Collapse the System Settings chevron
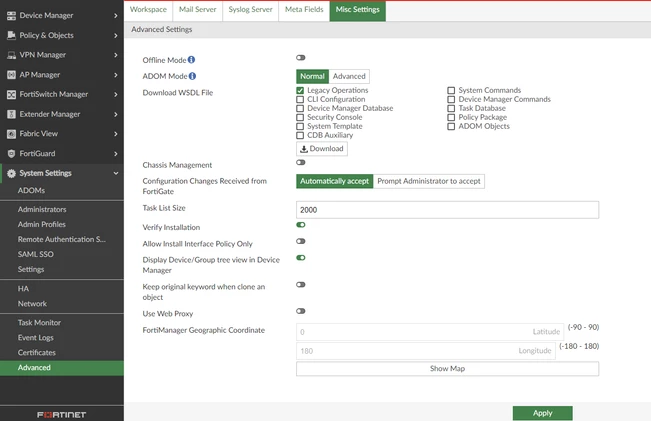Viewport: 651px width, 421px height. click(x=116, y=173)
